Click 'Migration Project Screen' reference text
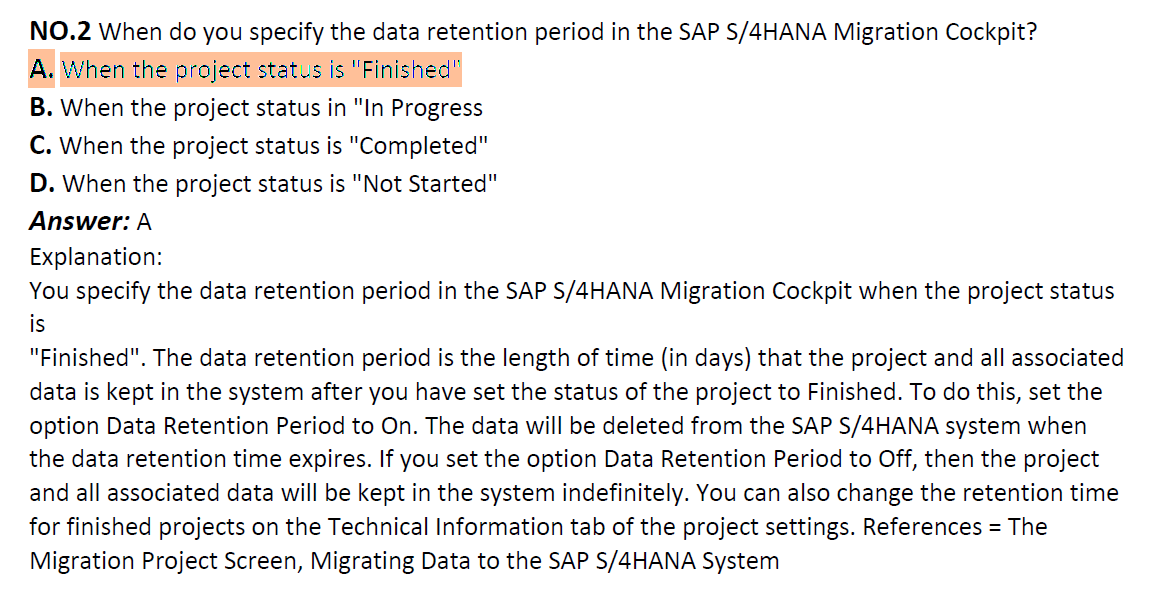The width and height of the screenshot is (1167, 599). (165, 560)
